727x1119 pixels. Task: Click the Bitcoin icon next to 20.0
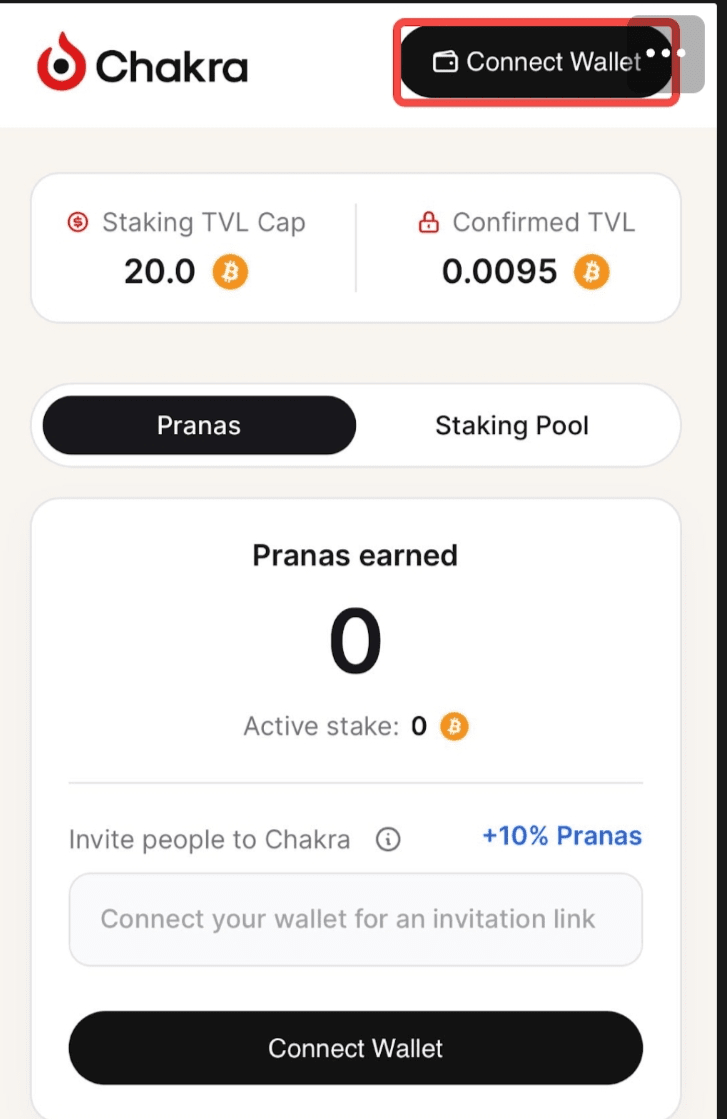pos(230,271)
